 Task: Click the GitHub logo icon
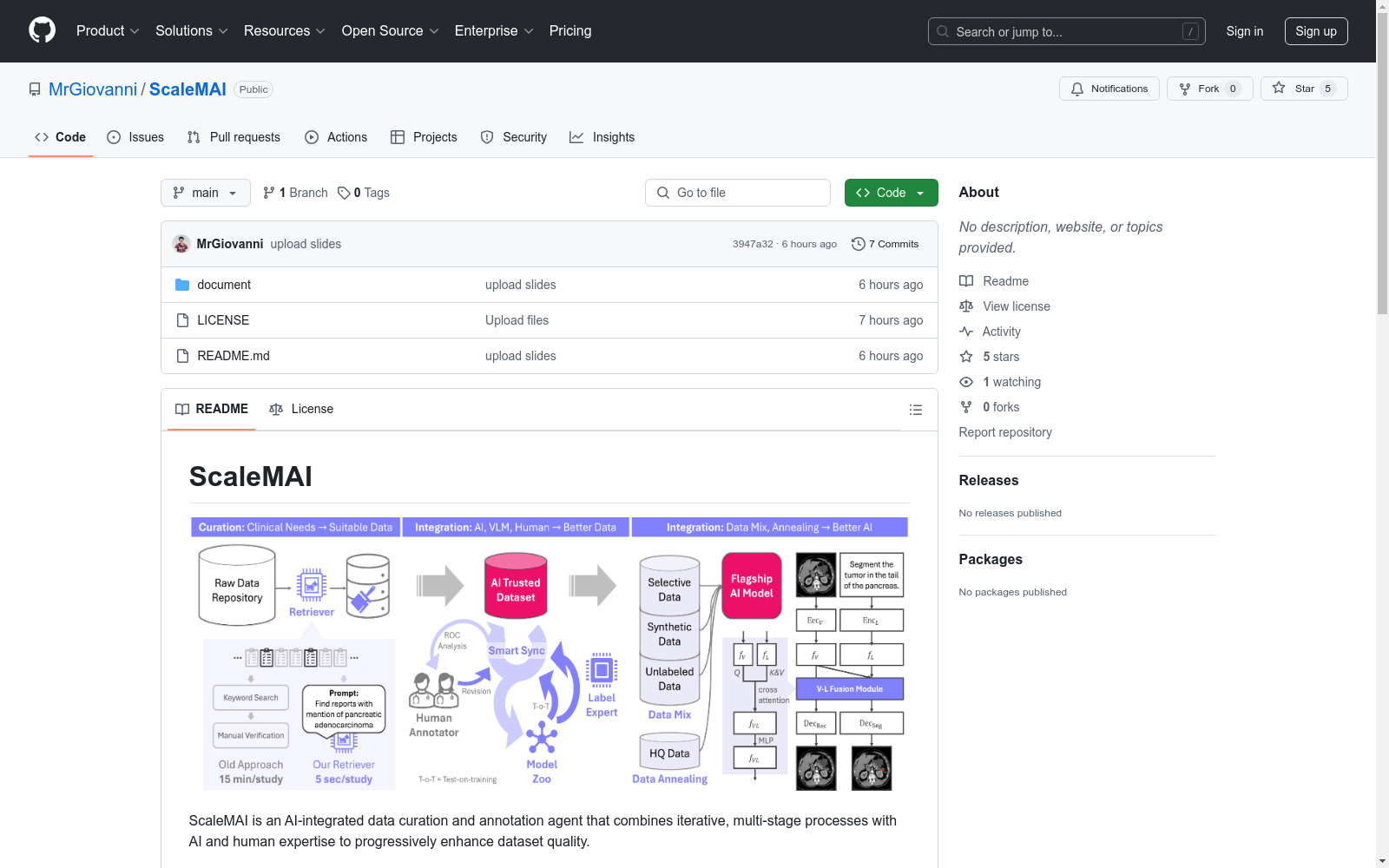coord(42,30)
